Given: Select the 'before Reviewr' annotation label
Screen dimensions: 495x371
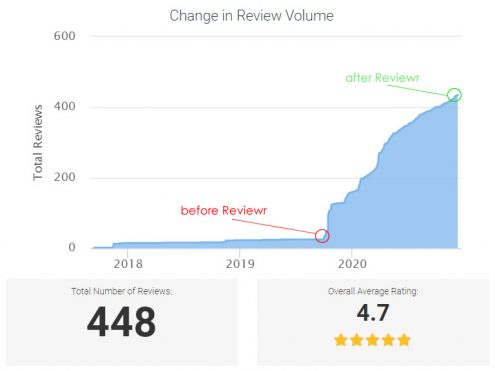Looking at the screenshot, I should pos(224,211).
